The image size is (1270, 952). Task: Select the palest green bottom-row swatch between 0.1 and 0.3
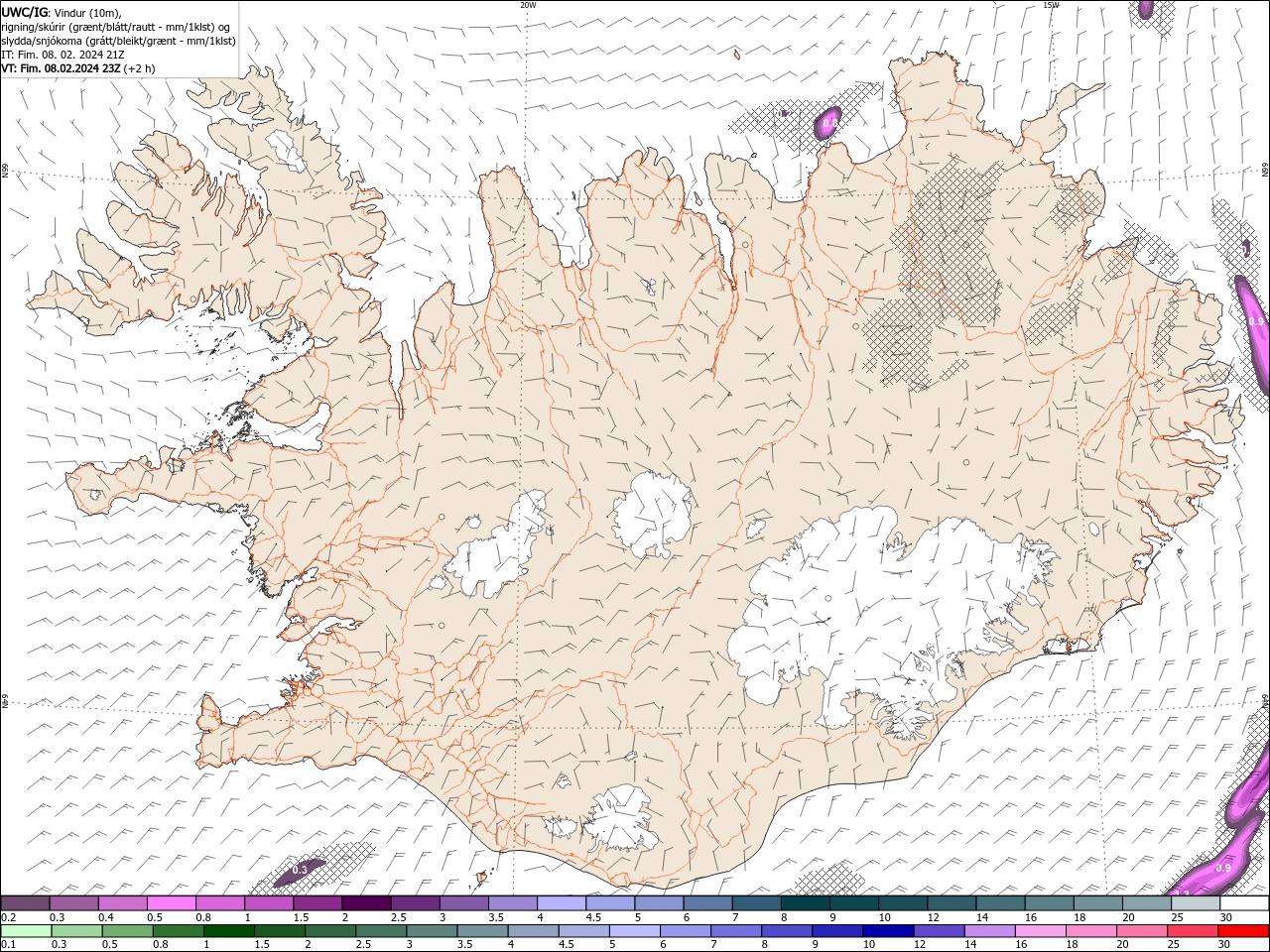click(x=26, y=930)
